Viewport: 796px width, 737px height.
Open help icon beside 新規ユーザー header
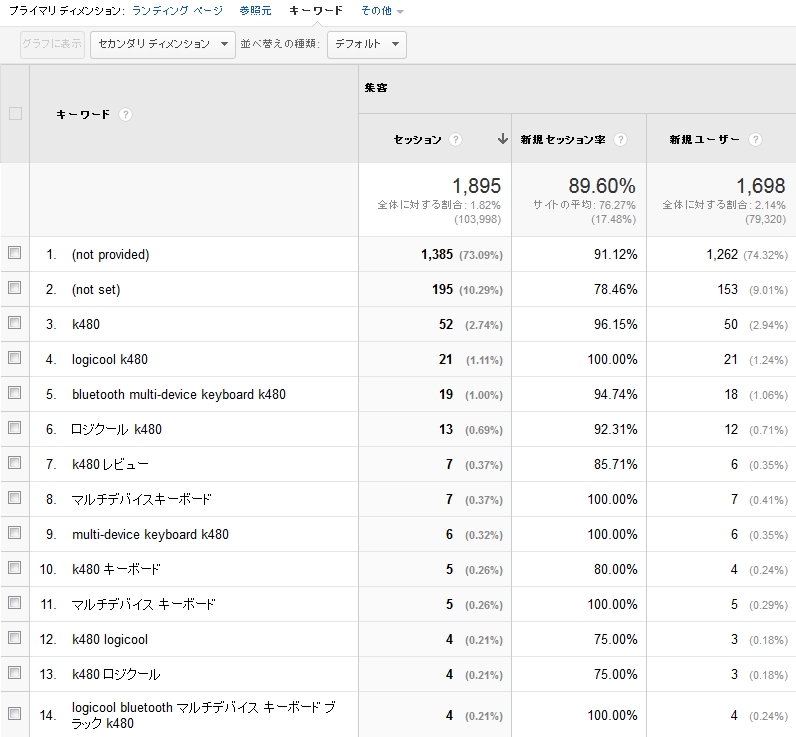755,140
